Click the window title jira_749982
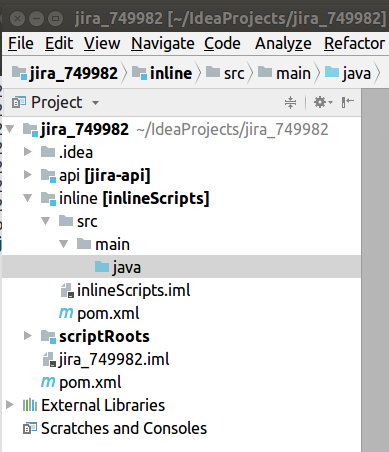389x452 pixels. tap(119, 18)
